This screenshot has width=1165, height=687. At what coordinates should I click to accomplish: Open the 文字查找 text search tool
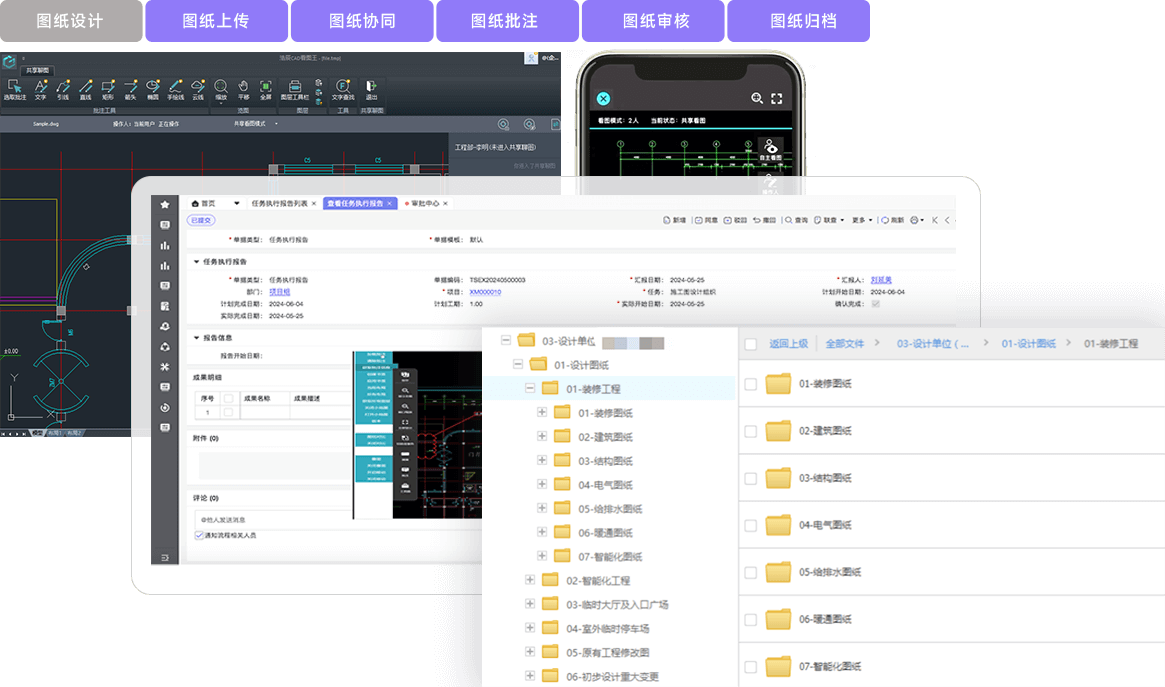coord(342,89)
